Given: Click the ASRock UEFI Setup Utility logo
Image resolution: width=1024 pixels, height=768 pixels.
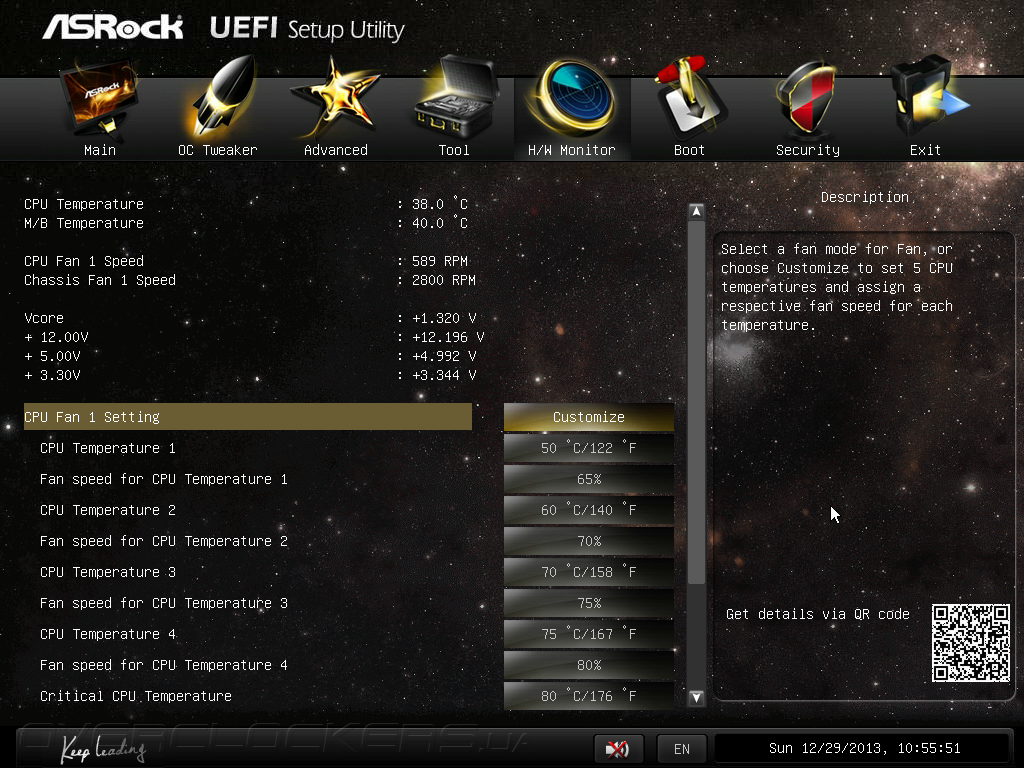Looking at the screenshot, I should pyautogui.click(x=223, y=27).
